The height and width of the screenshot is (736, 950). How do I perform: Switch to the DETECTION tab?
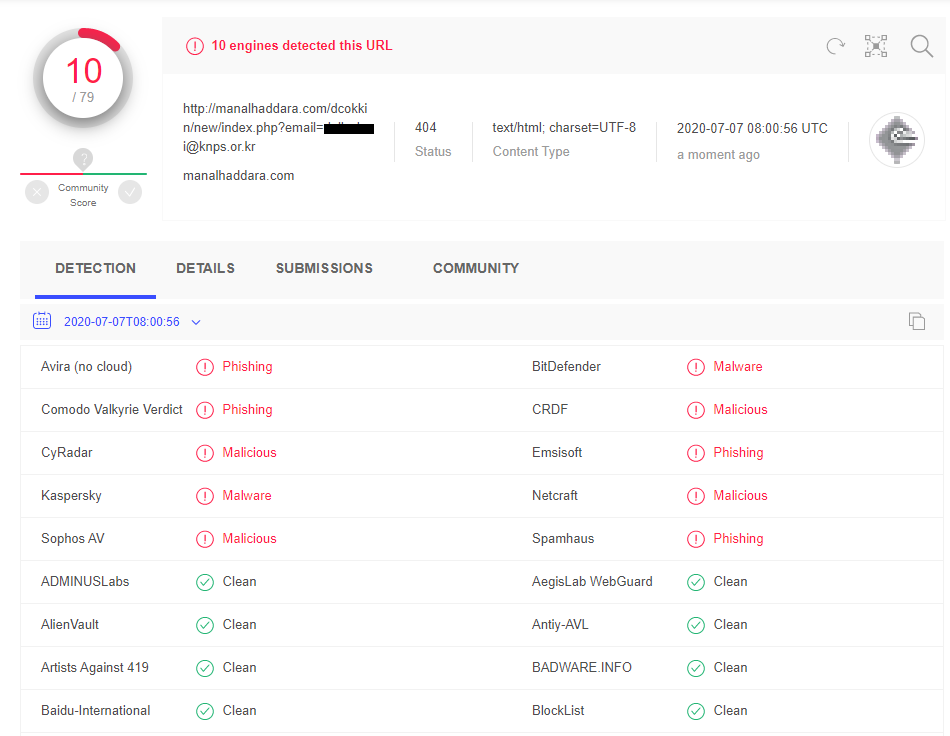95,268
